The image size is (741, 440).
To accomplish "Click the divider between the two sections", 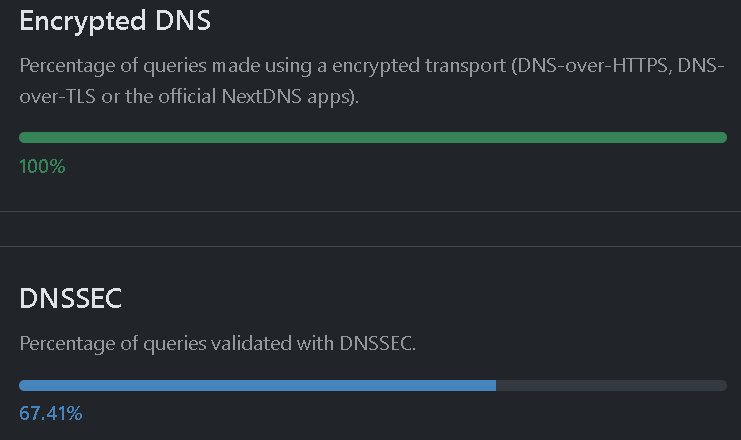I will [x=370, y=229].
